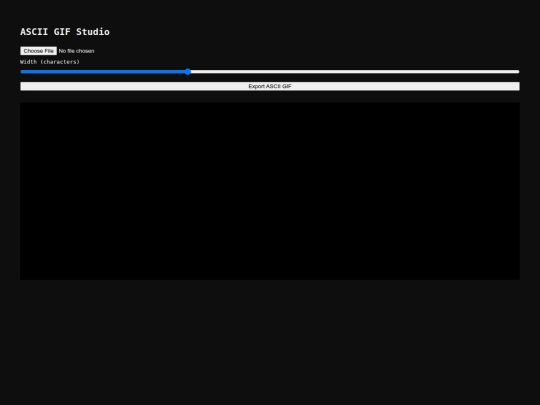Click the 'No file chosen' text
This screenshot has width=540, height=405.
(x=76, y=51)
